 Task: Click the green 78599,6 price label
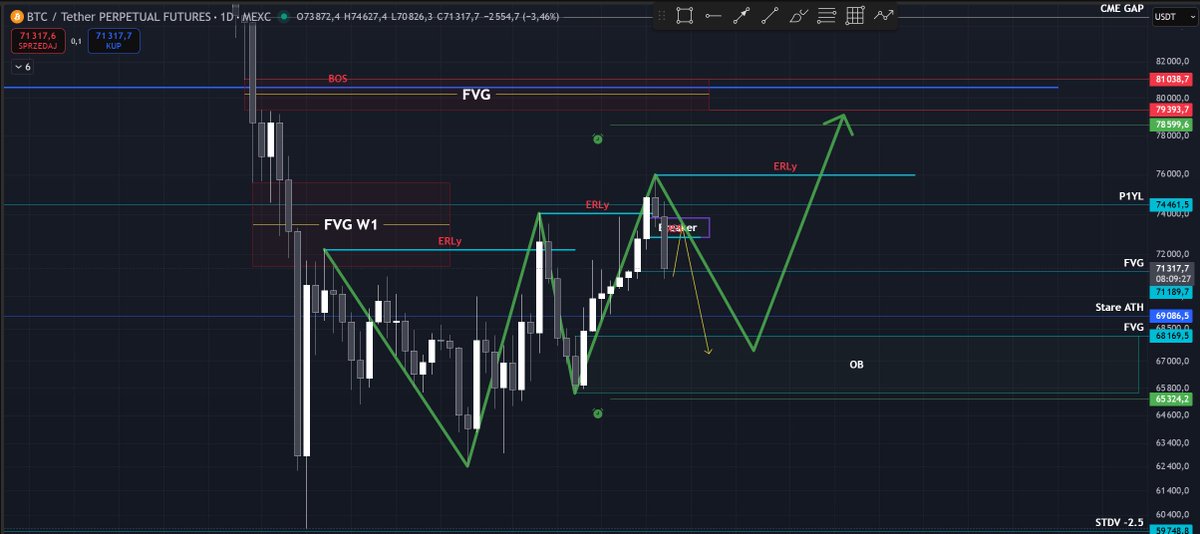click(1169, 124)
